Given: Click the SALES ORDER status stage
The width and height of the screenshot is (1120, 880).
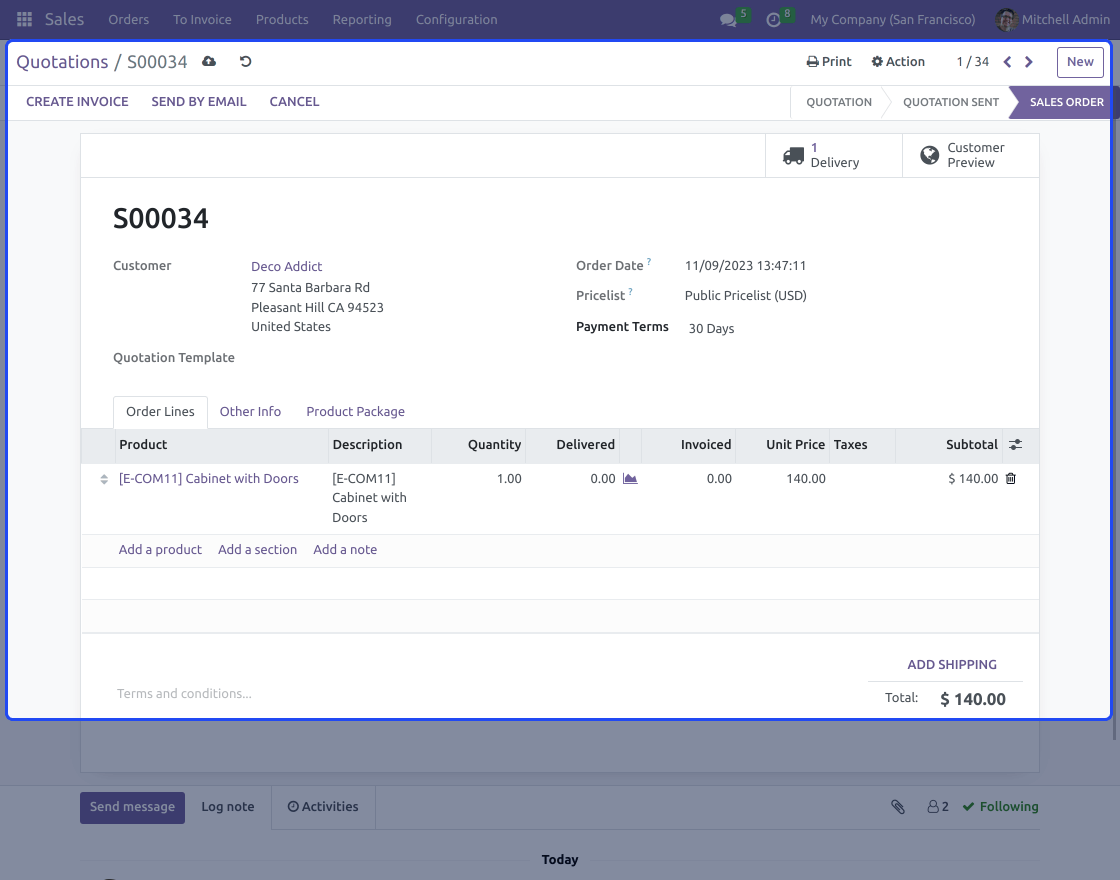Looking at the screenshot, I should 1066,102.
